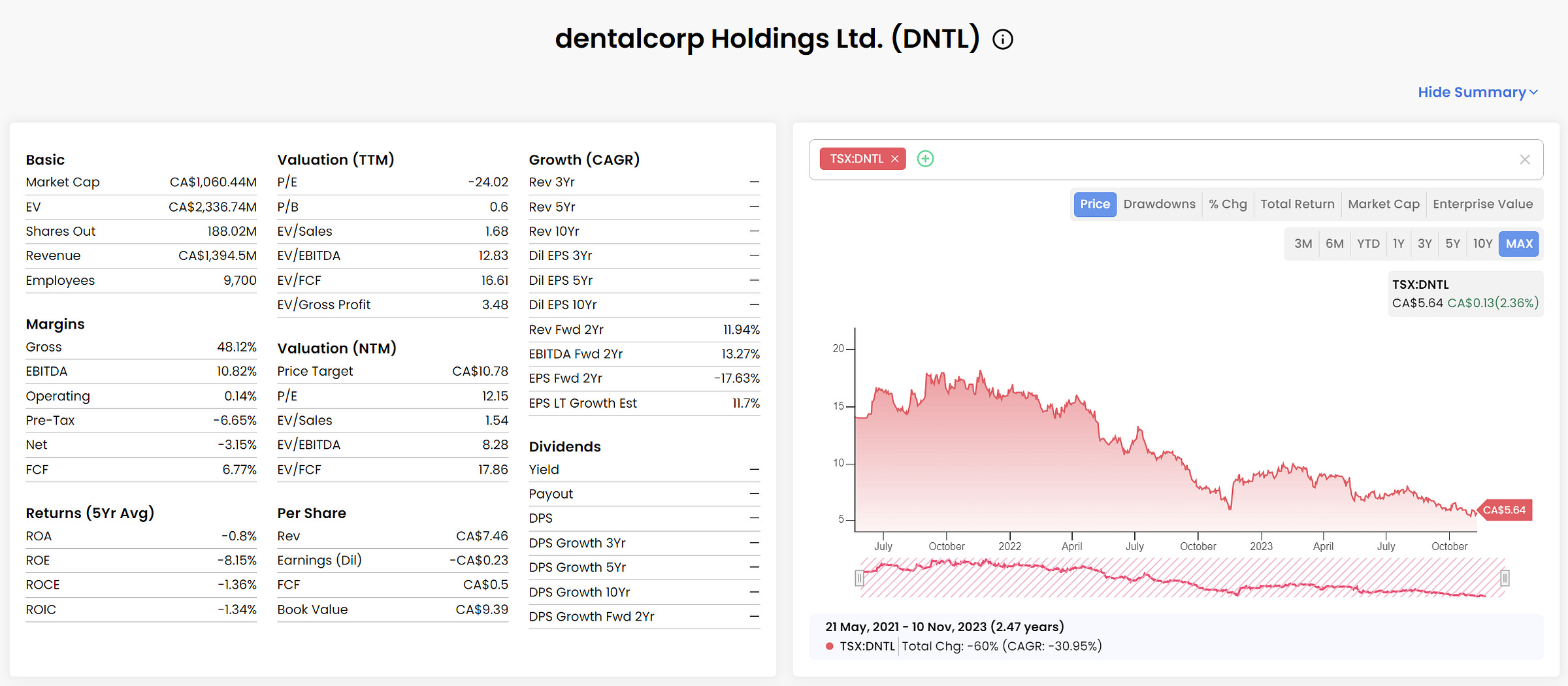Click the ROE value -8.15%
The height and width of the screenshot is (686, 1568).
[237, 561]
